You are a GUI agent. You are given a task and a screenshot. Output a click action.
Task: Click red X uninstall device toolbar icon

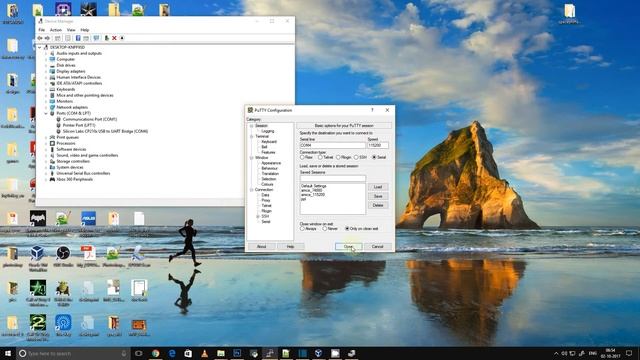pyautogui.click(x=114, y=38)
